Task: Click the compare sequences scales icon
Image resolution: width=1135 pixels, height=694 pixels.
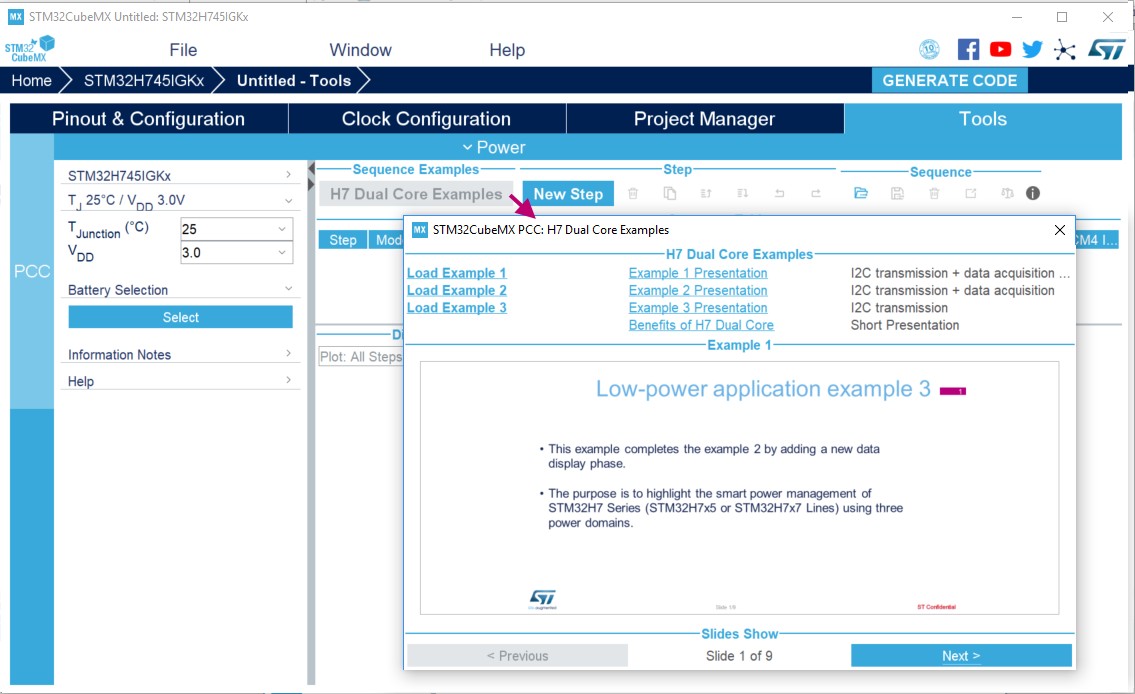Action: coord(1007,193)
